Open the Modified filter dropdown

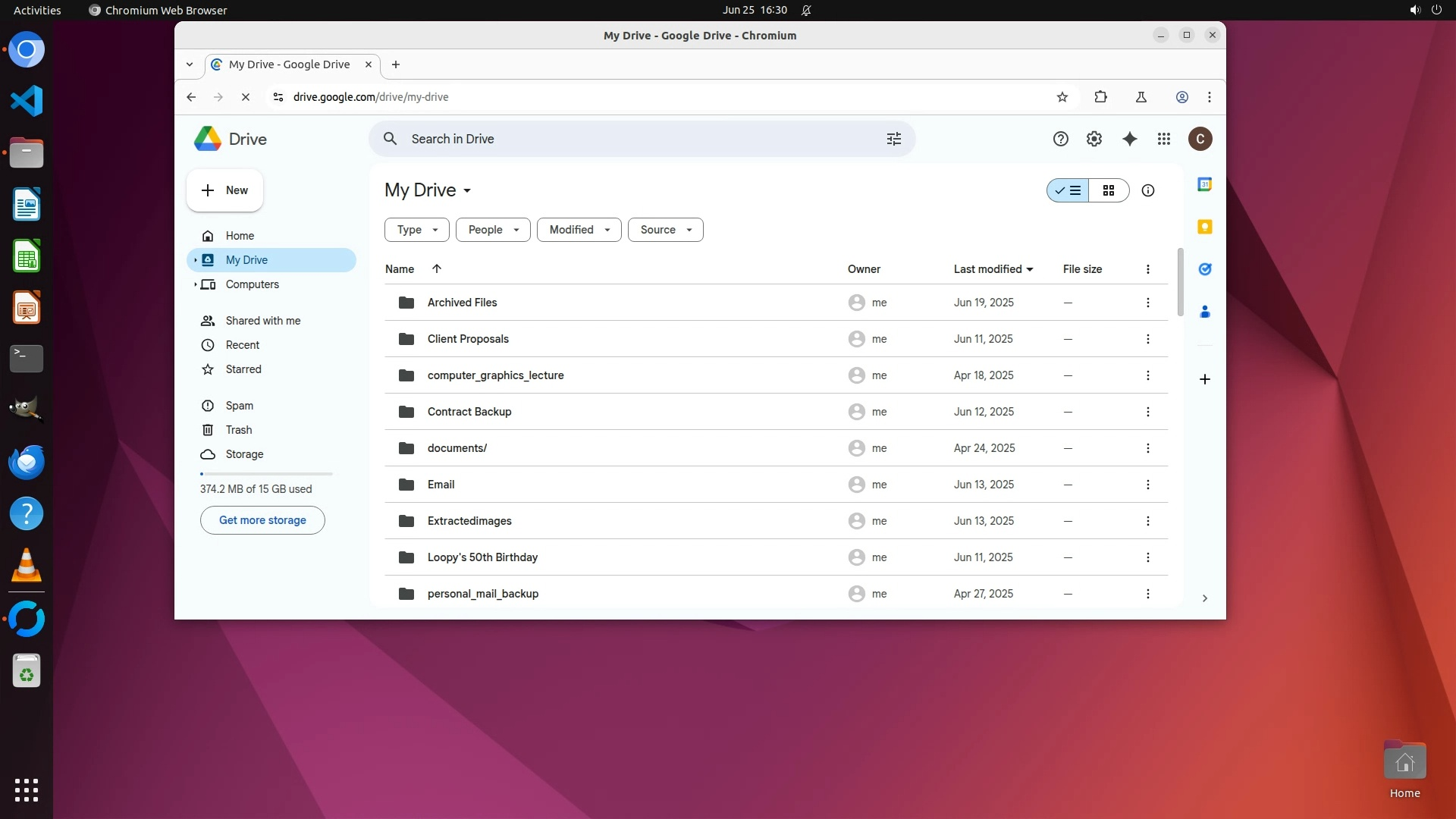coord(579,230)
